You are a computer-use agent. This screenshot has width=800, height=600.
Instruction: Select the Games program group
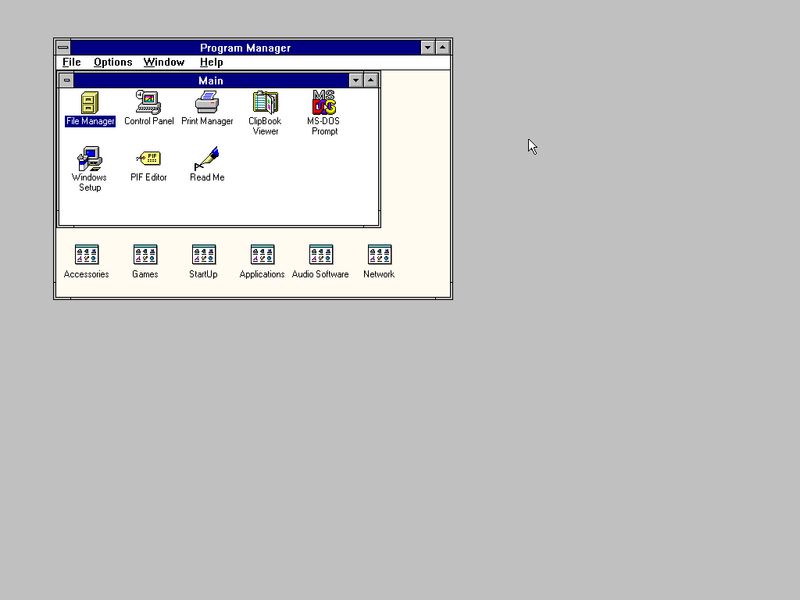pyautogui.click(x=145, y=255)
